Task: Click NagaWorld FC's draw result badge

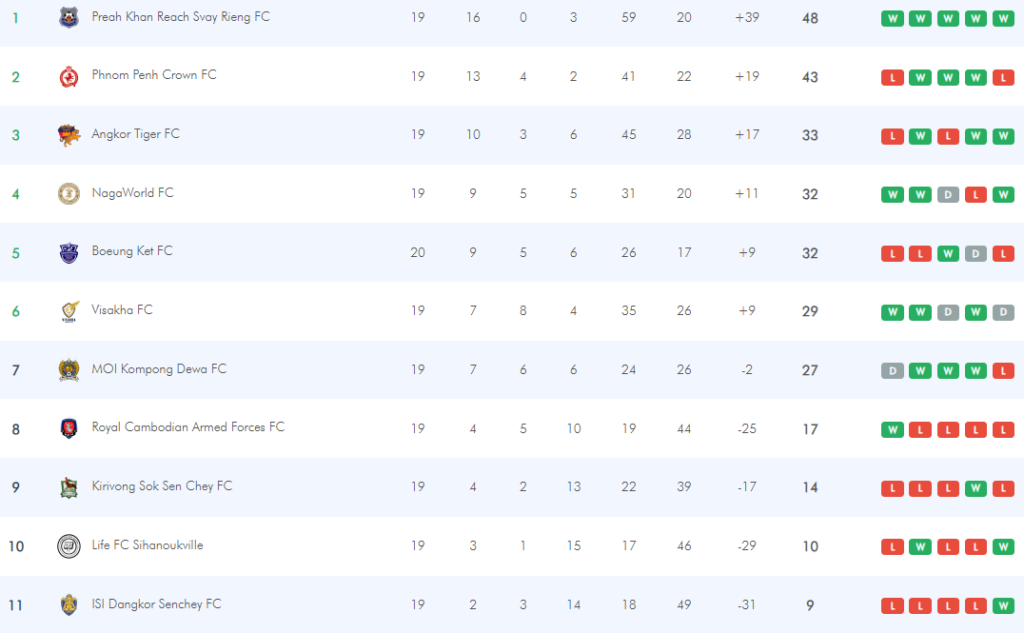Action: pos(948,195)
